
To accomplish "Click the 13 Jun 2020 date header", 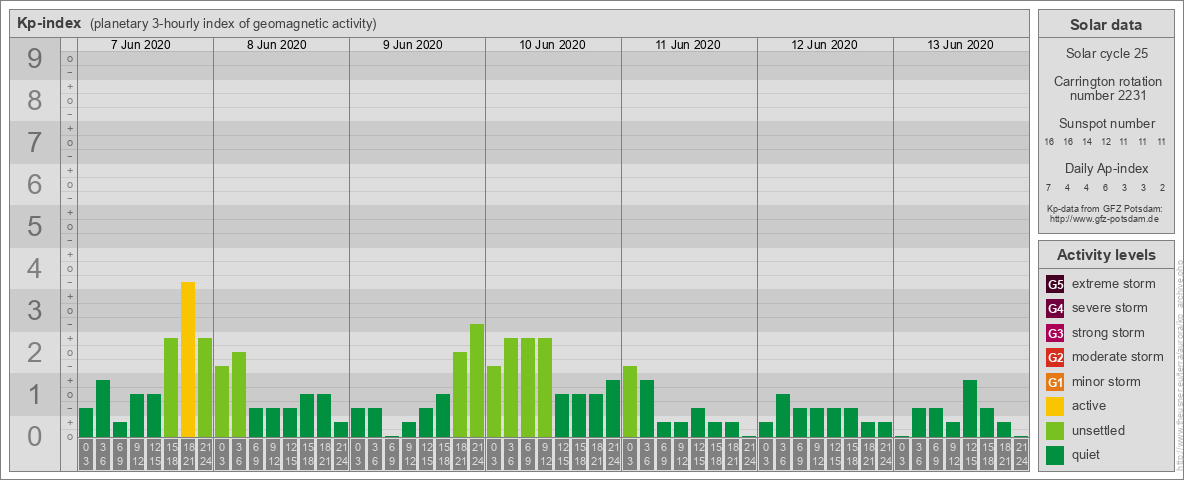I will (x=960, y=45).
